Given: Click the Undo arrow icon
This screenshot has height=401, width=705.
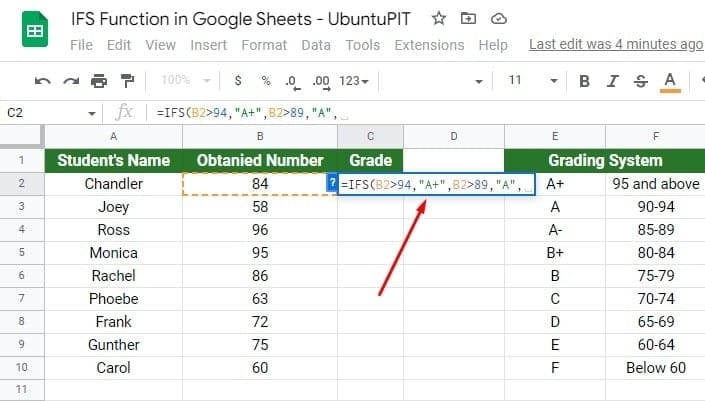Looking at the screenshot, I should [x=42, y=81].
